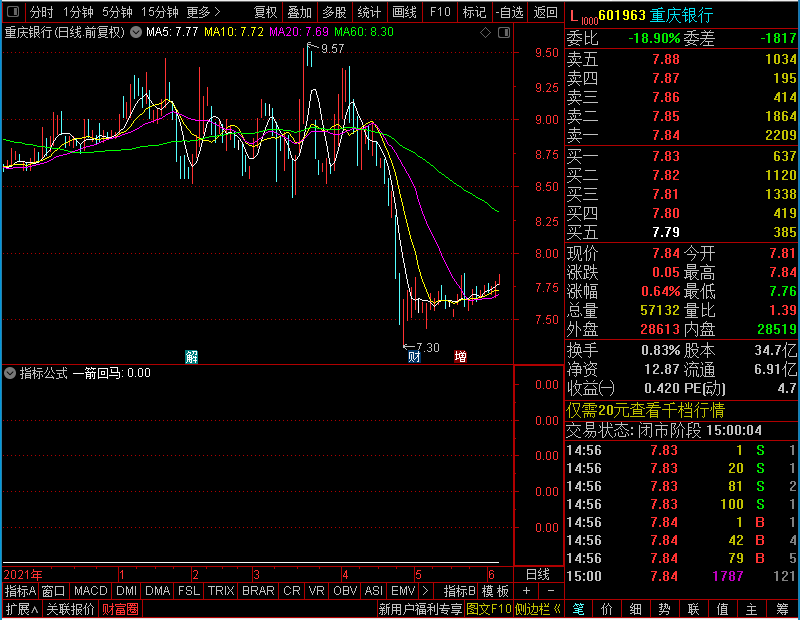Screen dimensions: 800x620
Task: Expand the 更多 periods menu
Action: [203, 12]
